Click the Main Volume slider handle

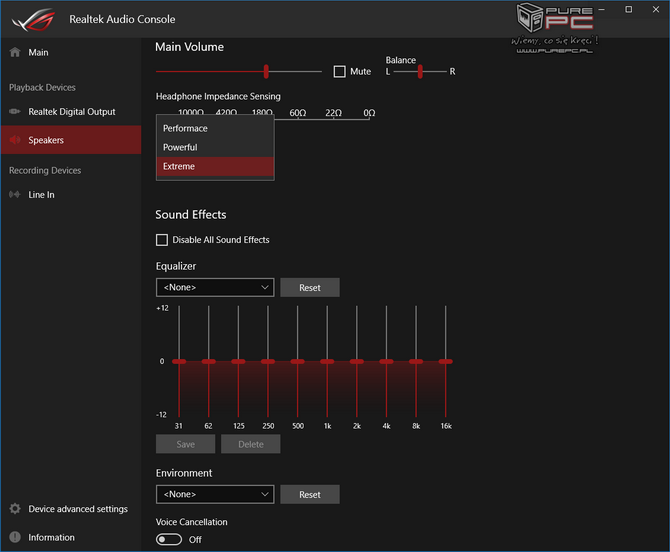[266, 71]
